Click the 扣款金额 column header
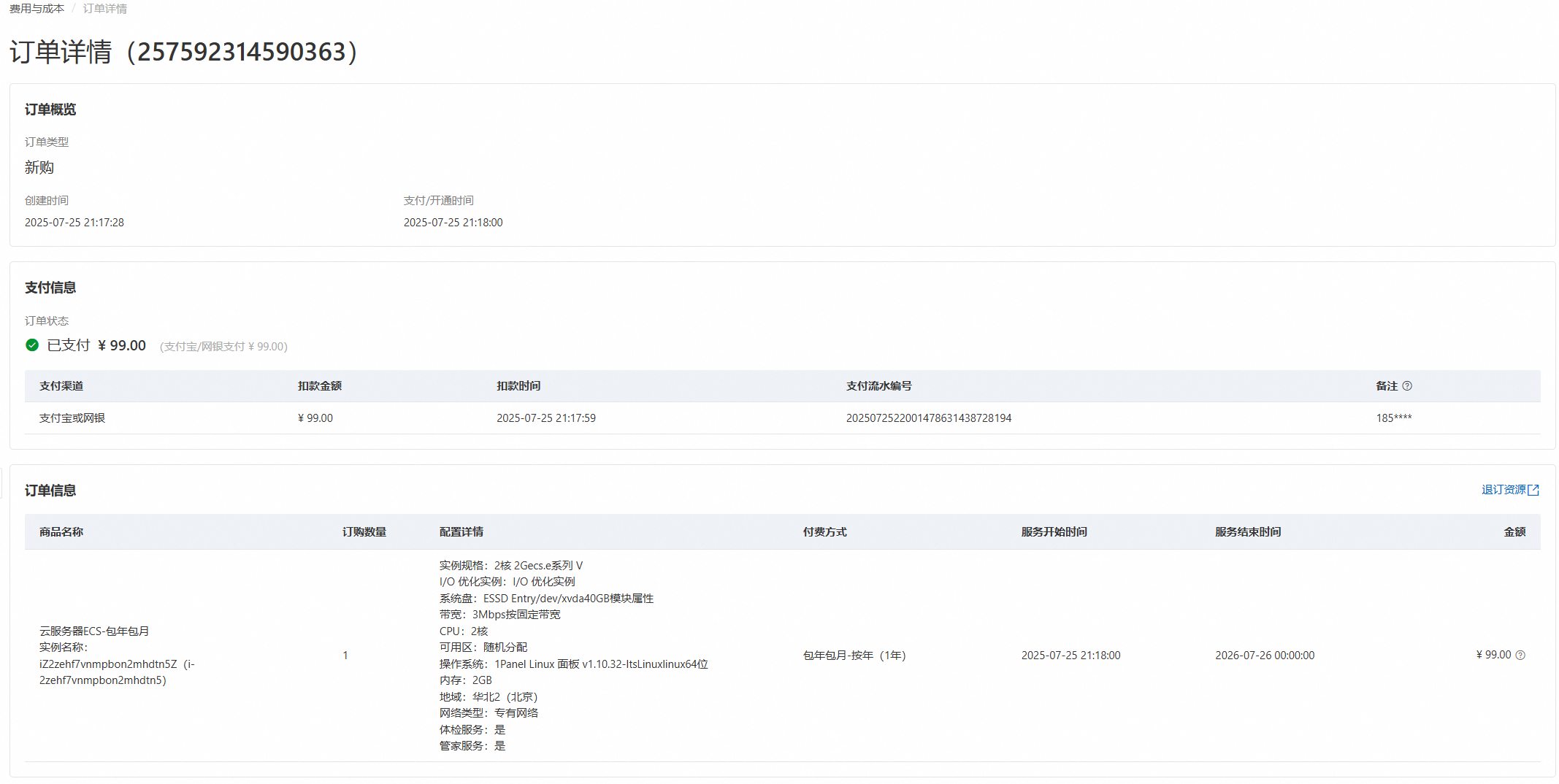Screen dimensions: 1559x784 [x=319, y=386]
